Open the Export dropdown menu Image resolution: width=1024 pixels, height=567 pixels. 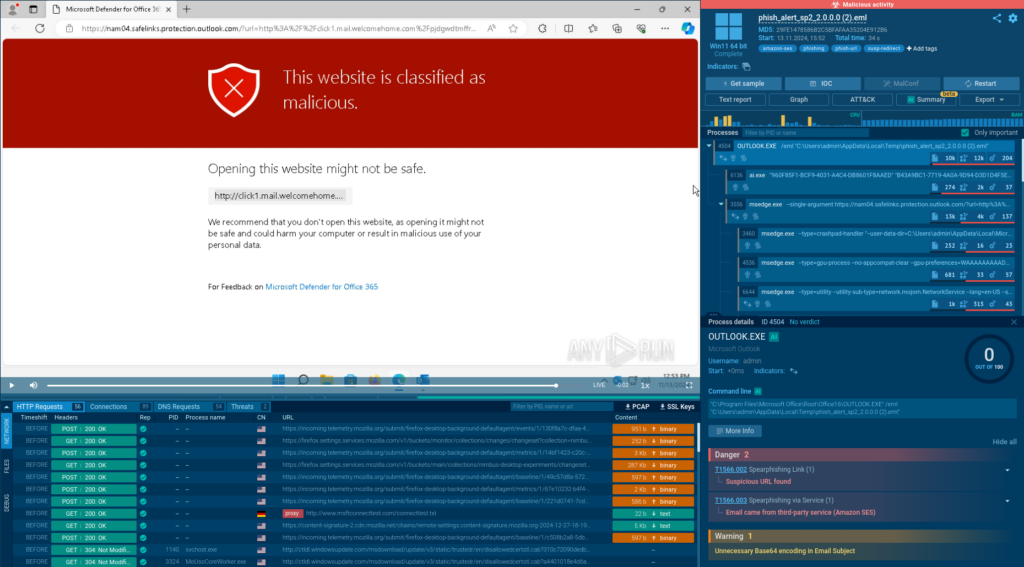click(988, 99)
